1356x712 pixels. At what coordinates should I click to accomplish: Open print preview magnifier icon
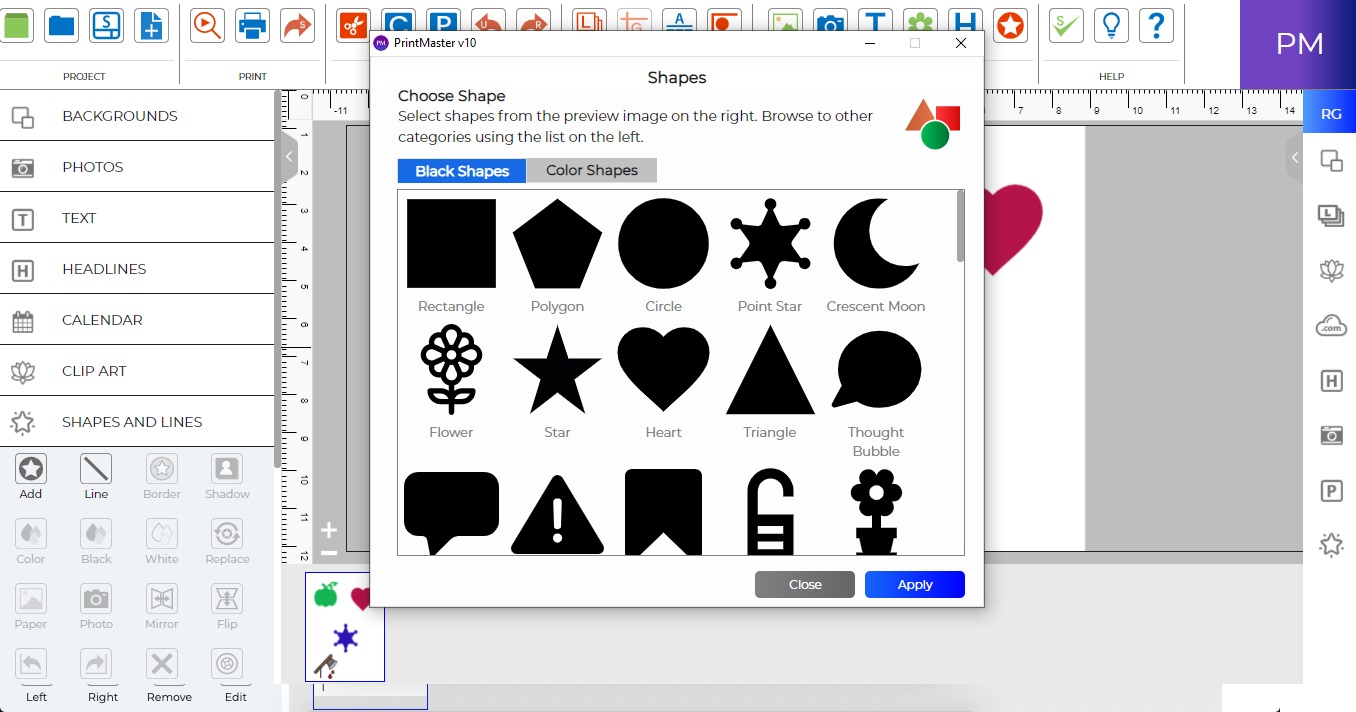tap(207, 25)
